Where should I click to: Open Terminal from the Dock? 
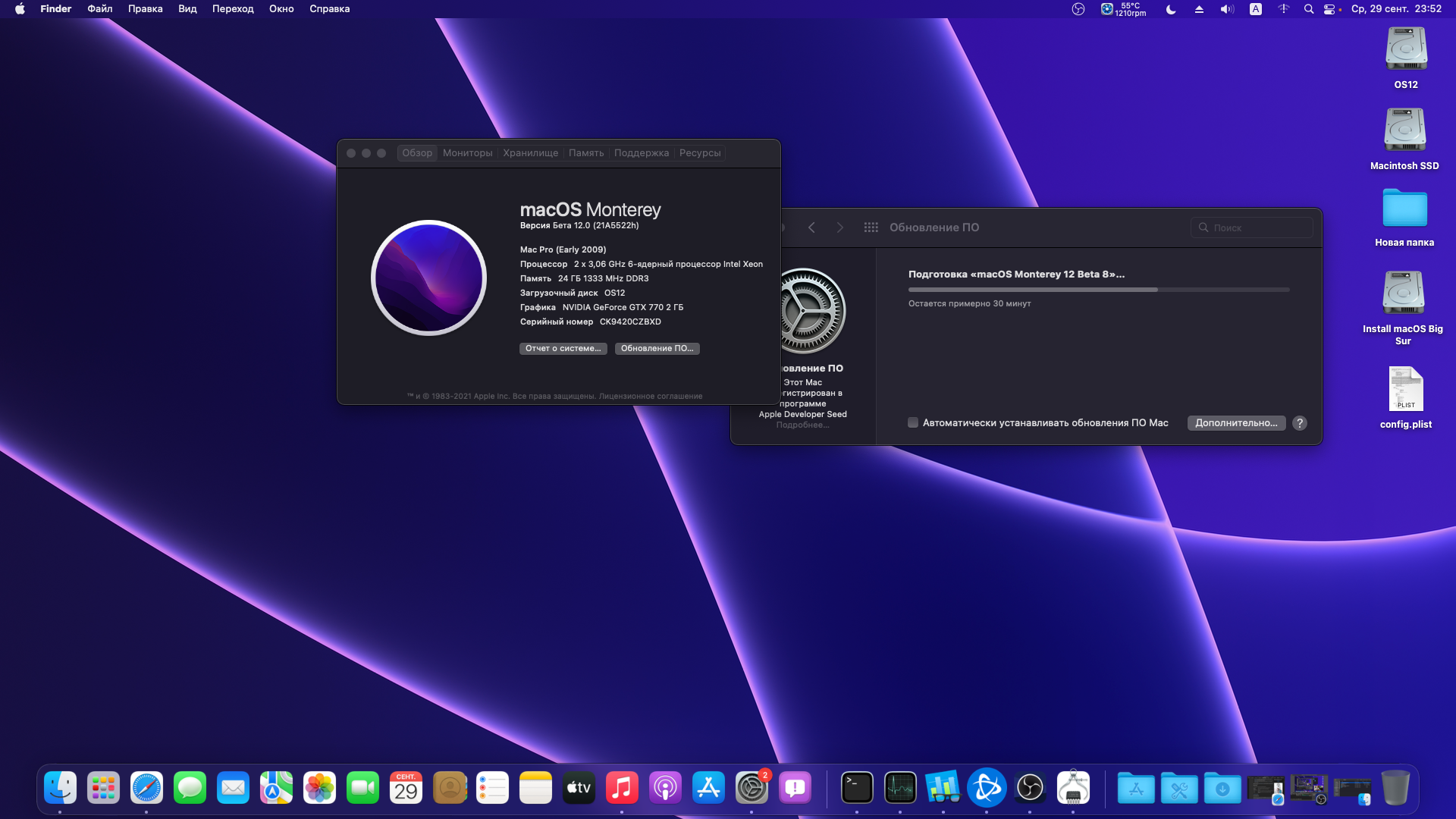[857, 788]
